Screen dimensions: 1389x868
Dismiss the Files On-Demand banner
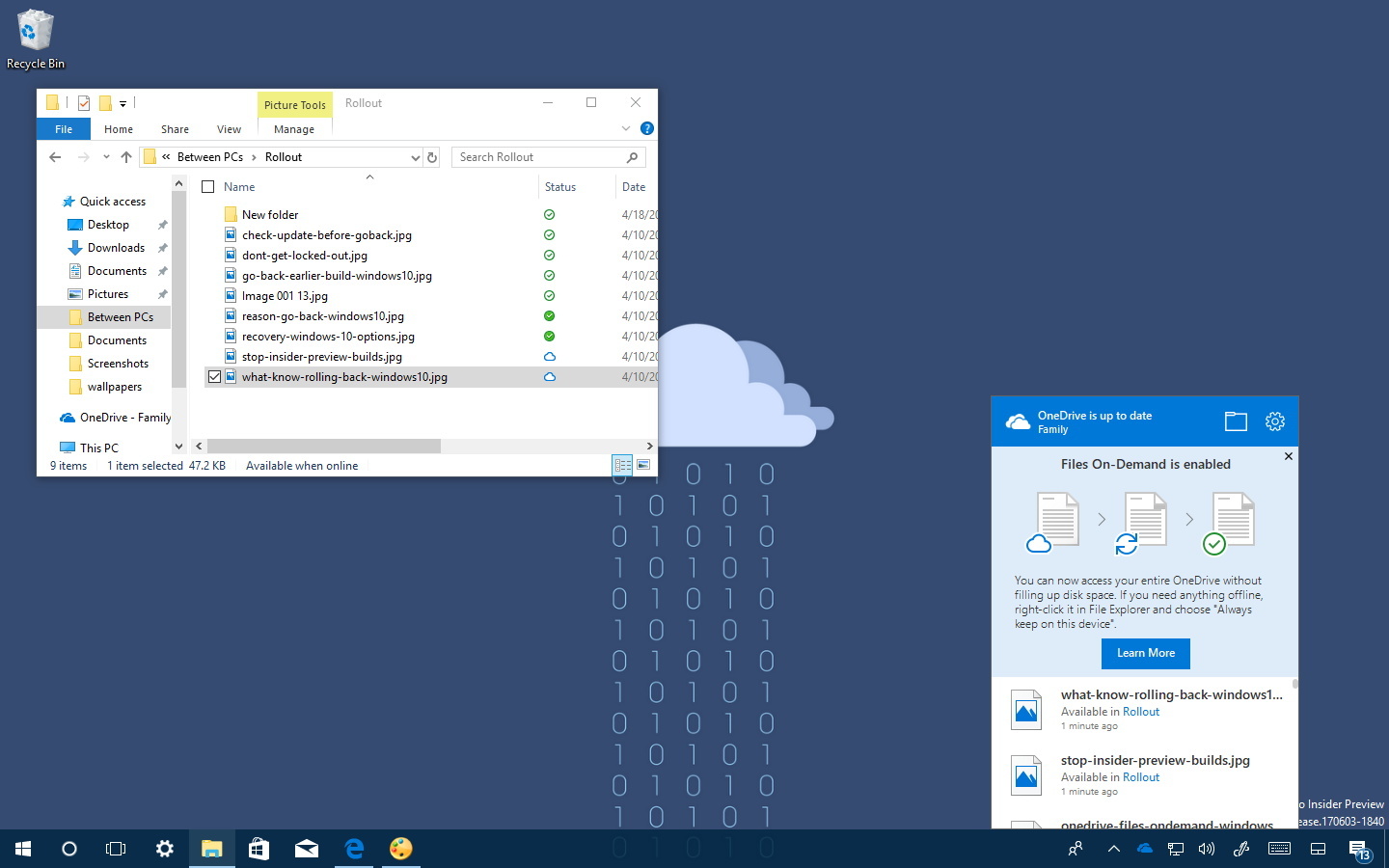pyautogui.click(x=1288, y=456)
